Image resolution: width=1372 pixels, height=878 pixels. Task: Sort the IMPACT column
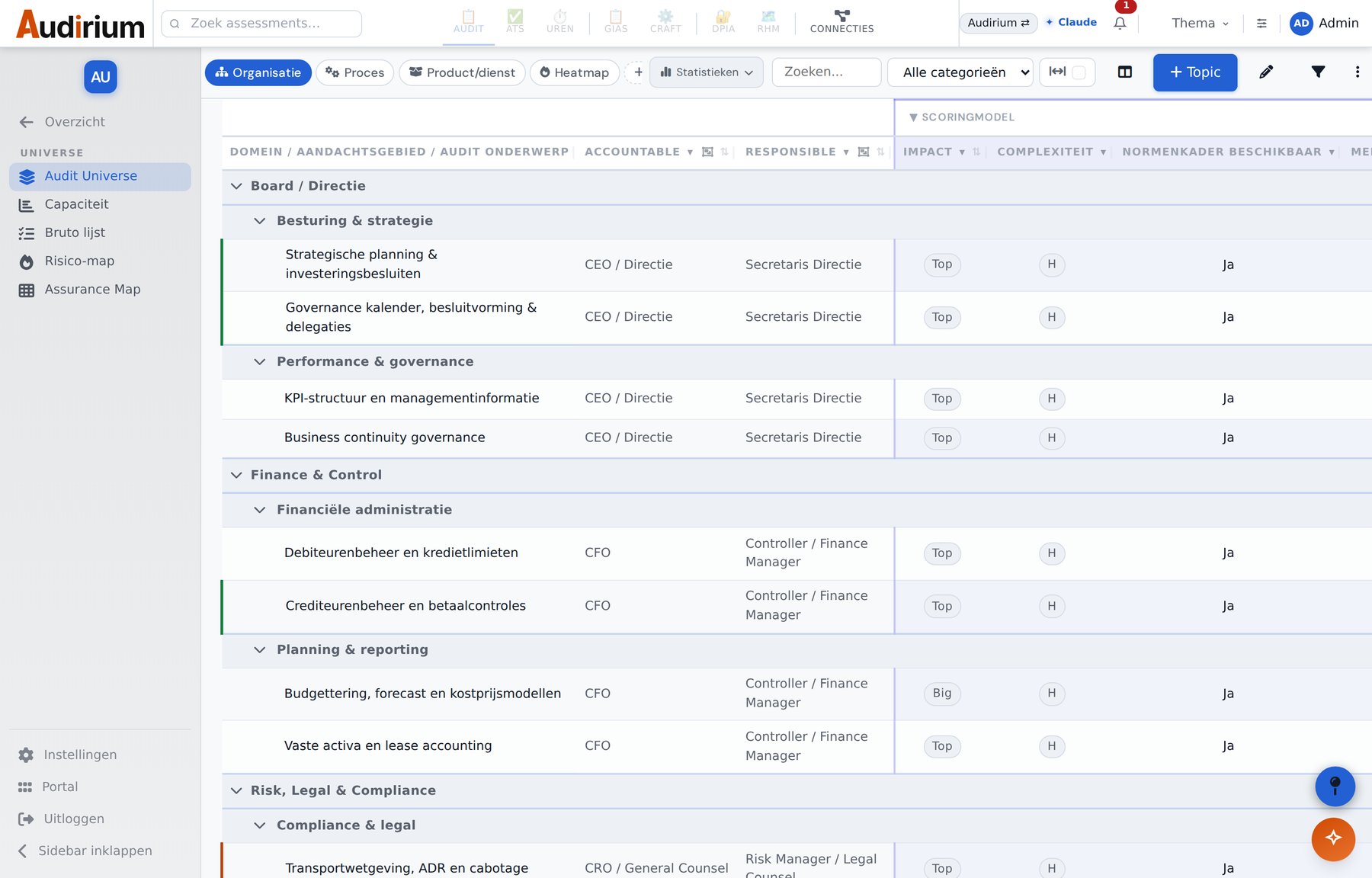point(976,152)
